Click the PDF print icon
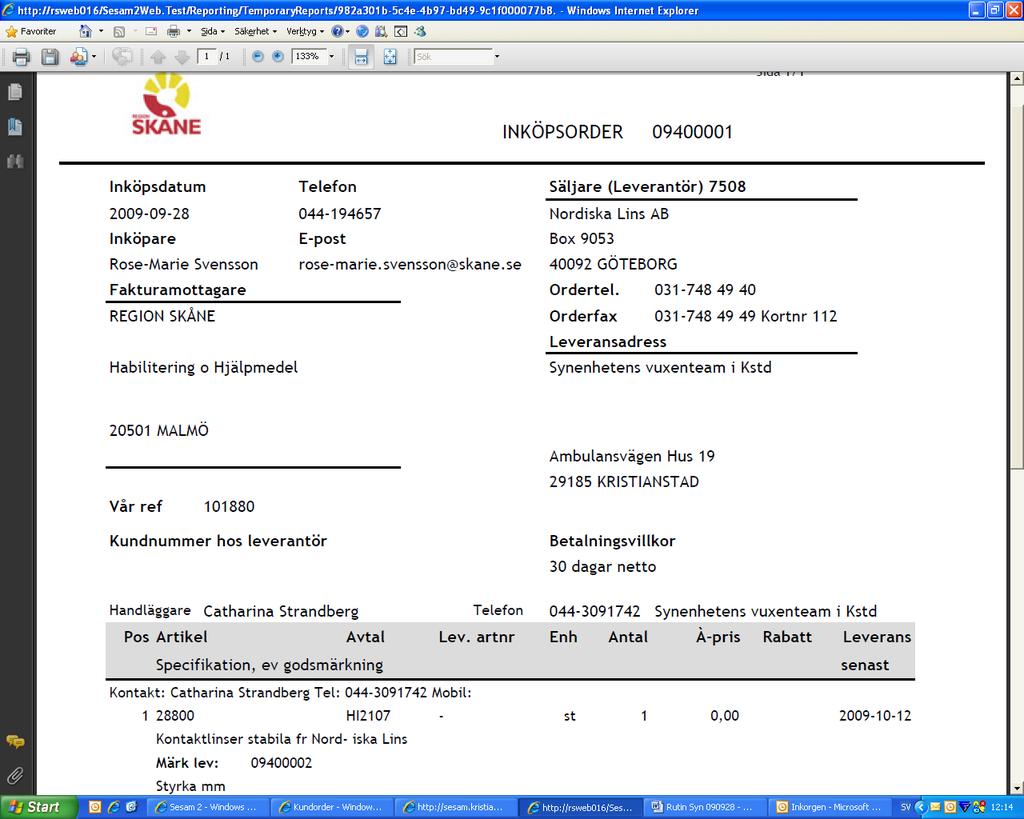Image resolution: width=1024 pixels, height=819 pixels. [21, 57]
